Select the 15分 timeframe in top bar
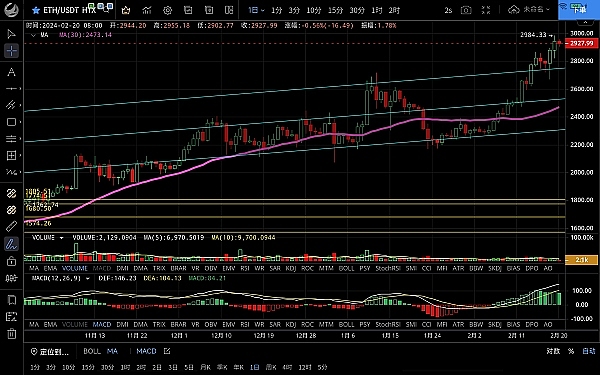Screen dimensions: 600x375 pyautogui.click(x=335, y=10)
